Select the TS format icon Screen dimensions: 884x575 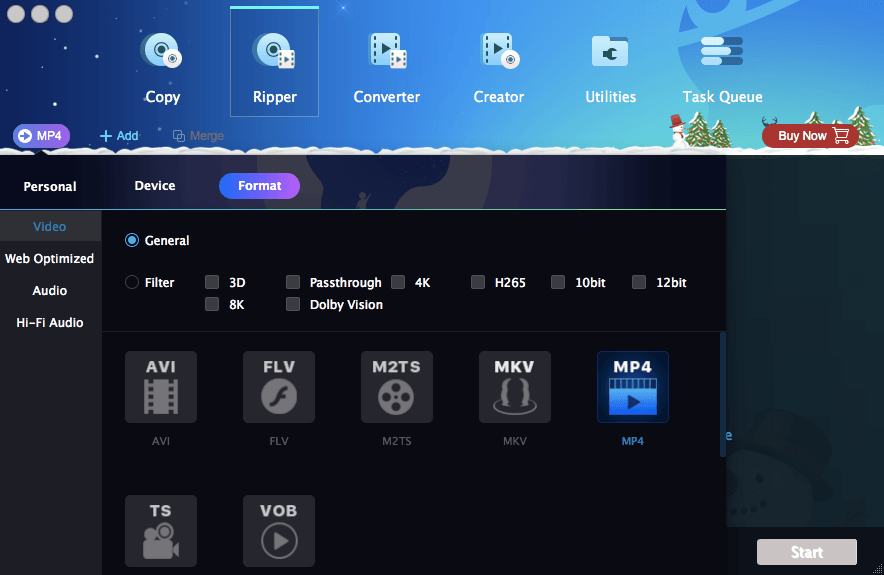[x=161, y=531]
